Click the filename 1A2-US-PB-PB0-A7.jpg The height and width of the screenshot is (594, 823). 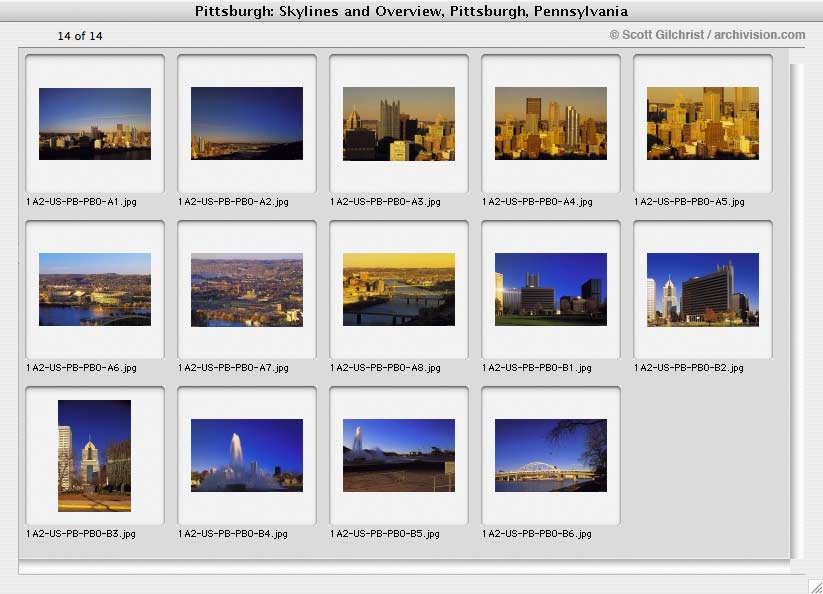pos(234,368)
